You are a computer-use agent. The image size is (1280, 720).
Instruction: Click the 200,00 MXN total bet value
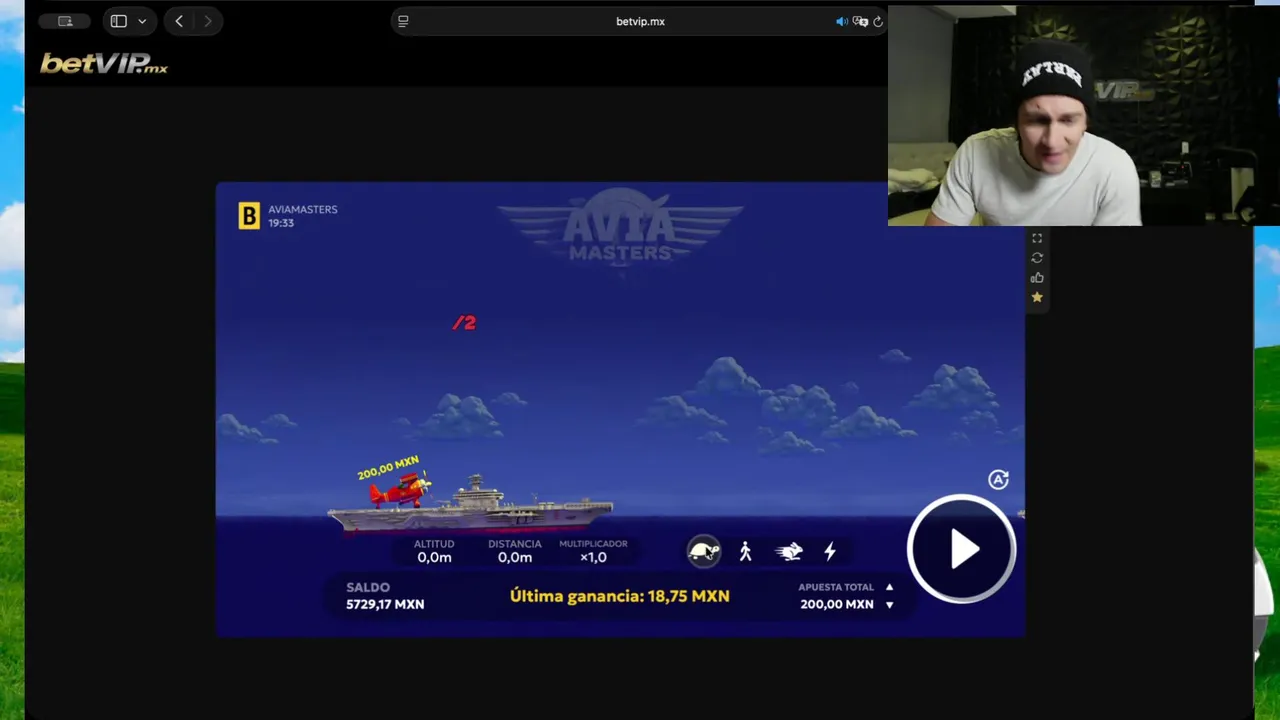pos(837,604)
